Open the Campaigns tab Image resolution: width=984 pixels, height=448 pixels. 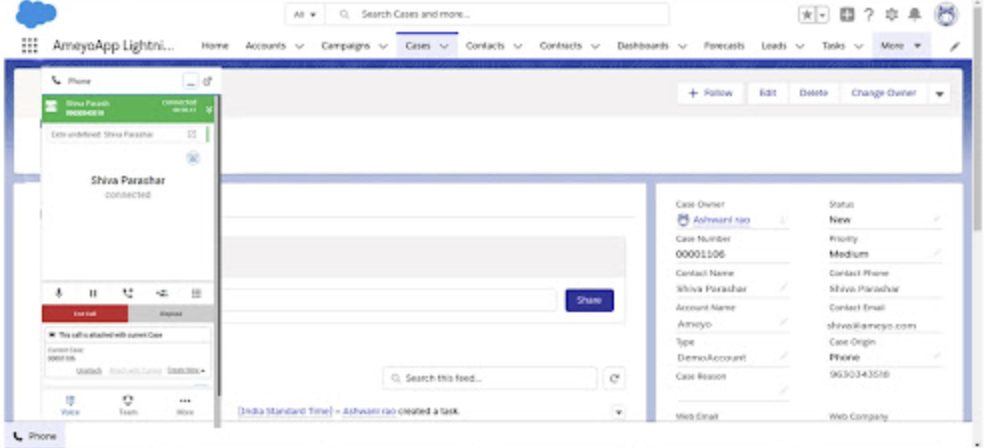(346, 46)
